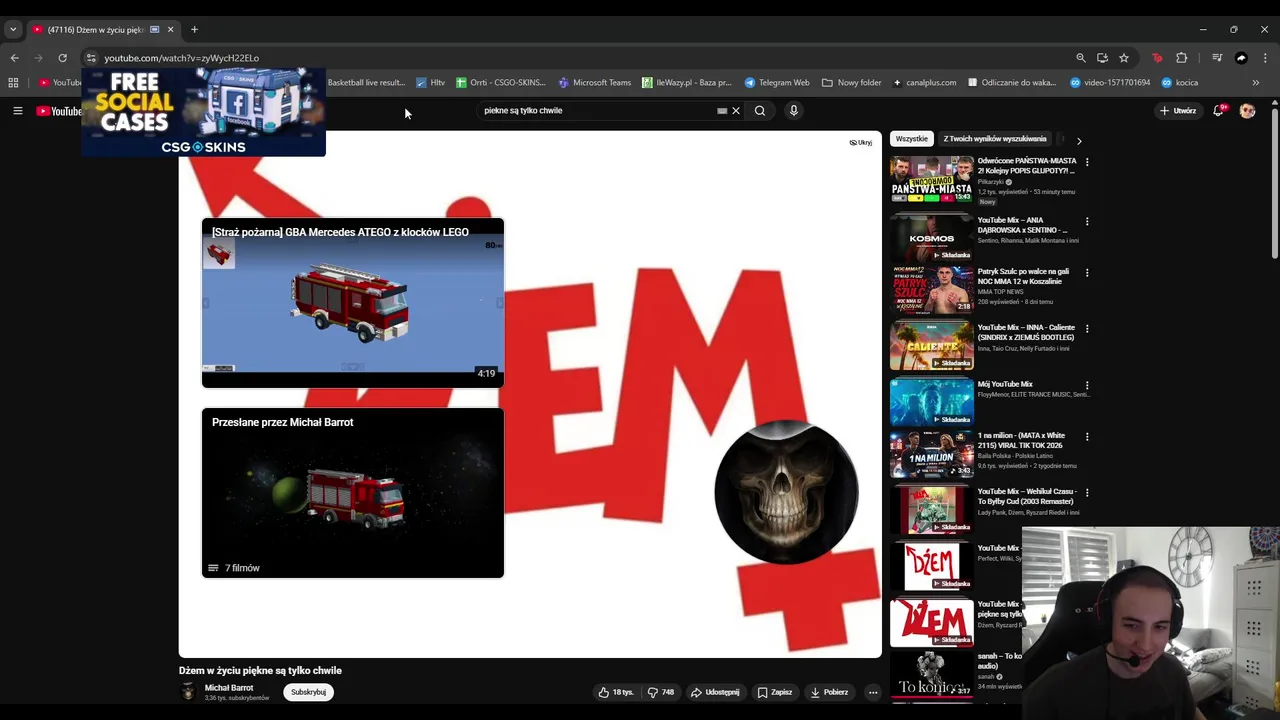Subscribe to Michał Barrot with Subskrybuj

[308, 692]
